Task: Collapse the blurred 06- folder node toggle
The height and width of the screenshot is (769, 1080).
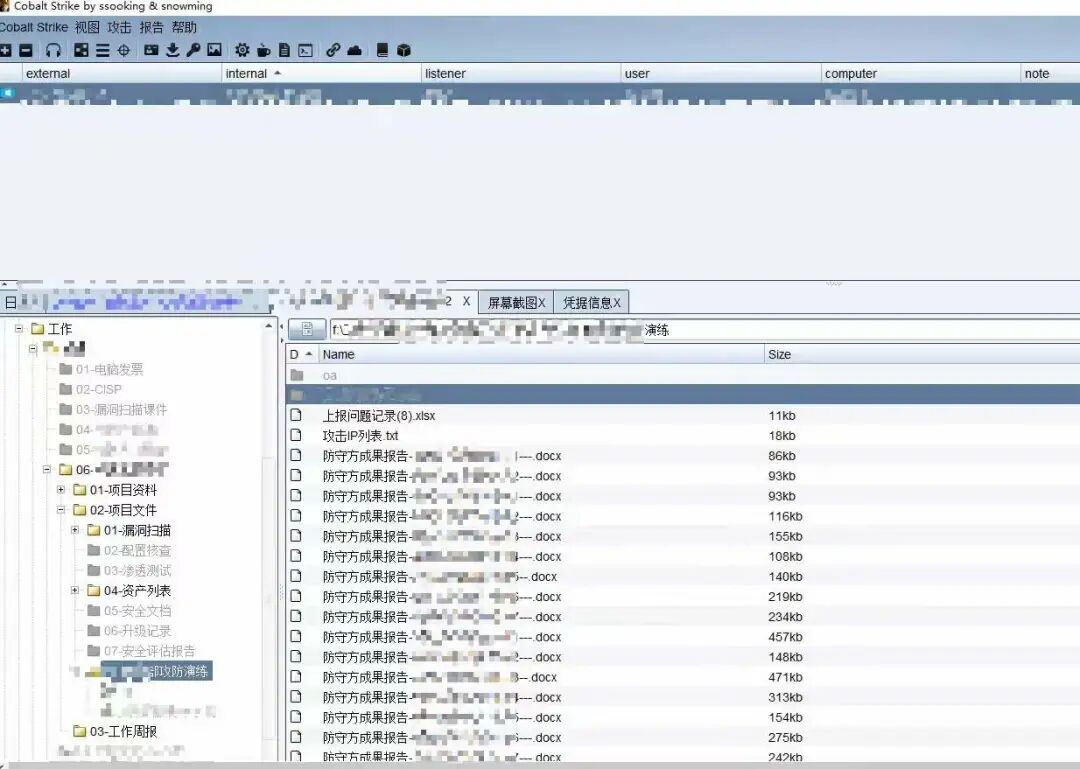Action: coord(47,470)
